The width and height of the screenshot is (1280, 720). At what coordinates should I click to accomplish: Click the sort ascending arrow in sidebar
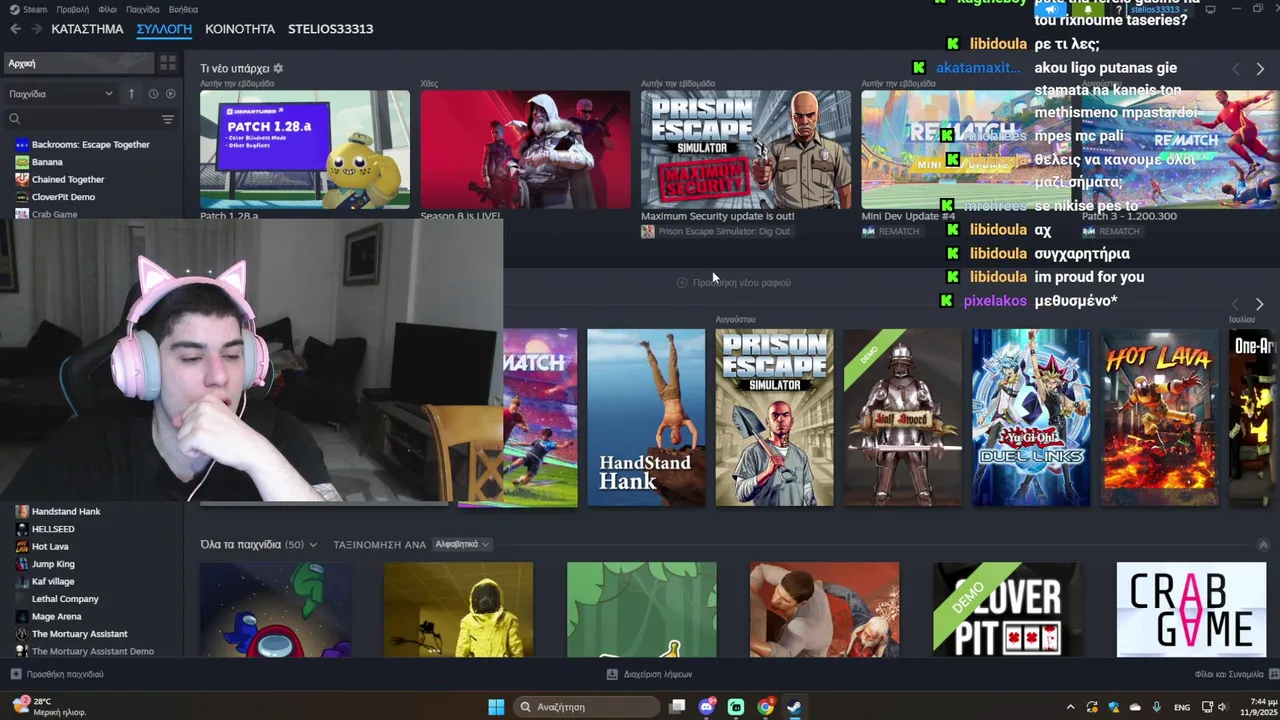click(131, 94)
